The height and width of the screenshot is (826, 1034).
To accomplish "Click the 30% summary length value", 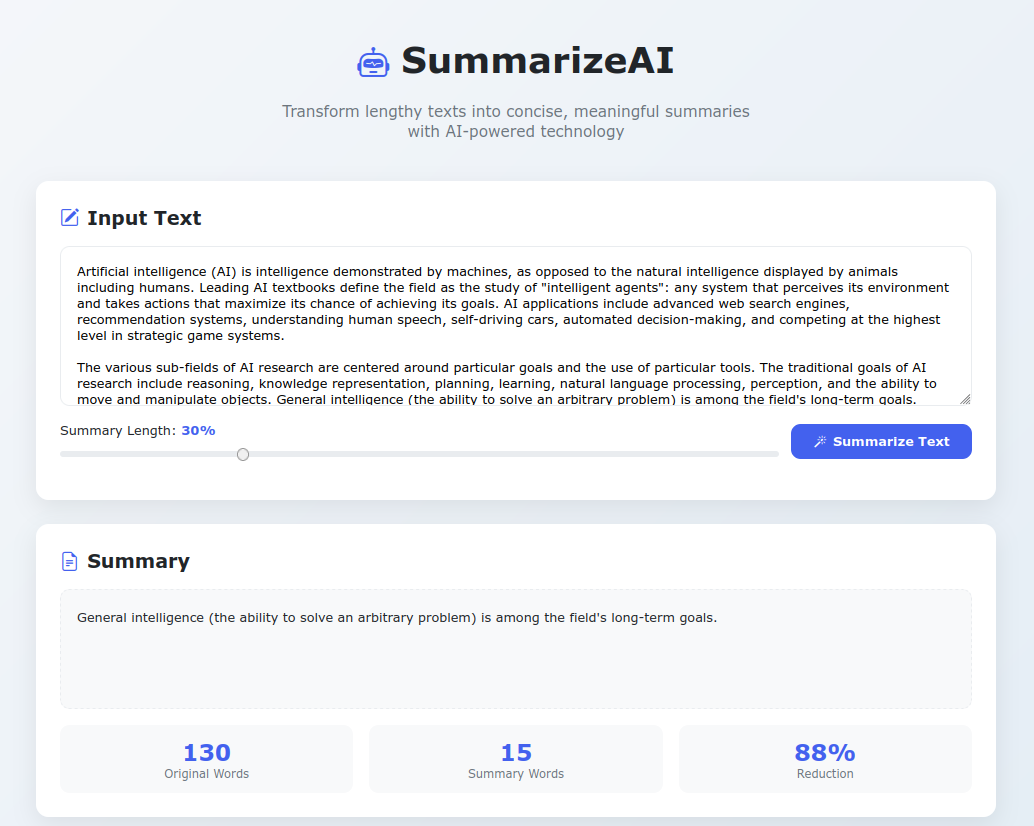I will (198, 430).
